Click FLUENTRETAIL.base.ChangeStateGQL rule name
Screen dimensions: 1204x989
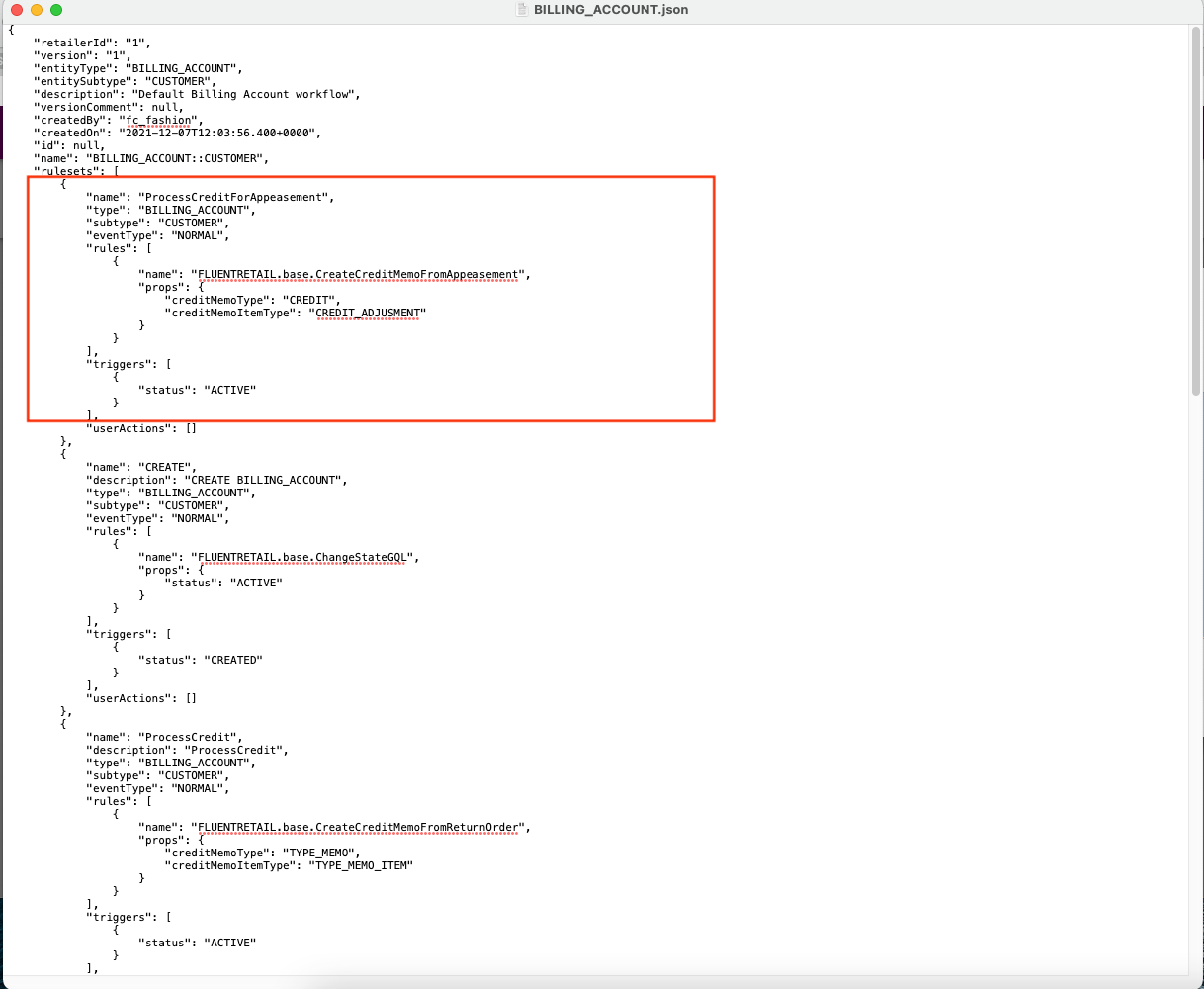point(303,557)
